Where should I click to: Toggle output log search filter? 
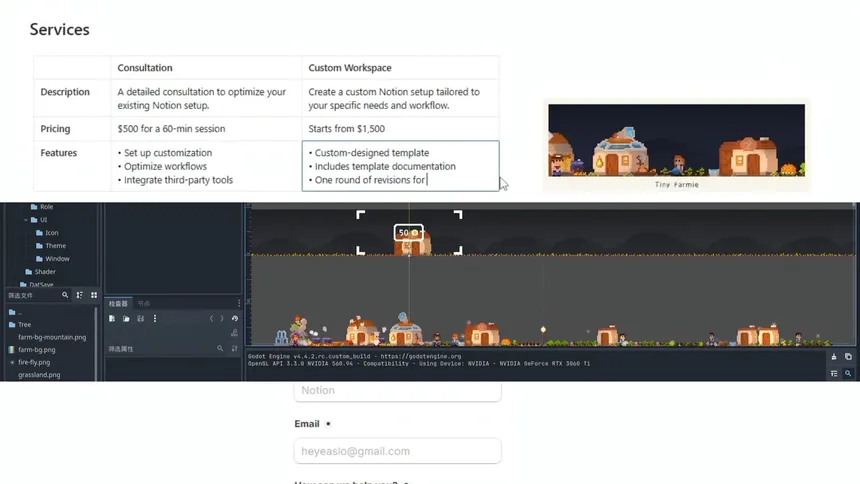click(848, 373)
